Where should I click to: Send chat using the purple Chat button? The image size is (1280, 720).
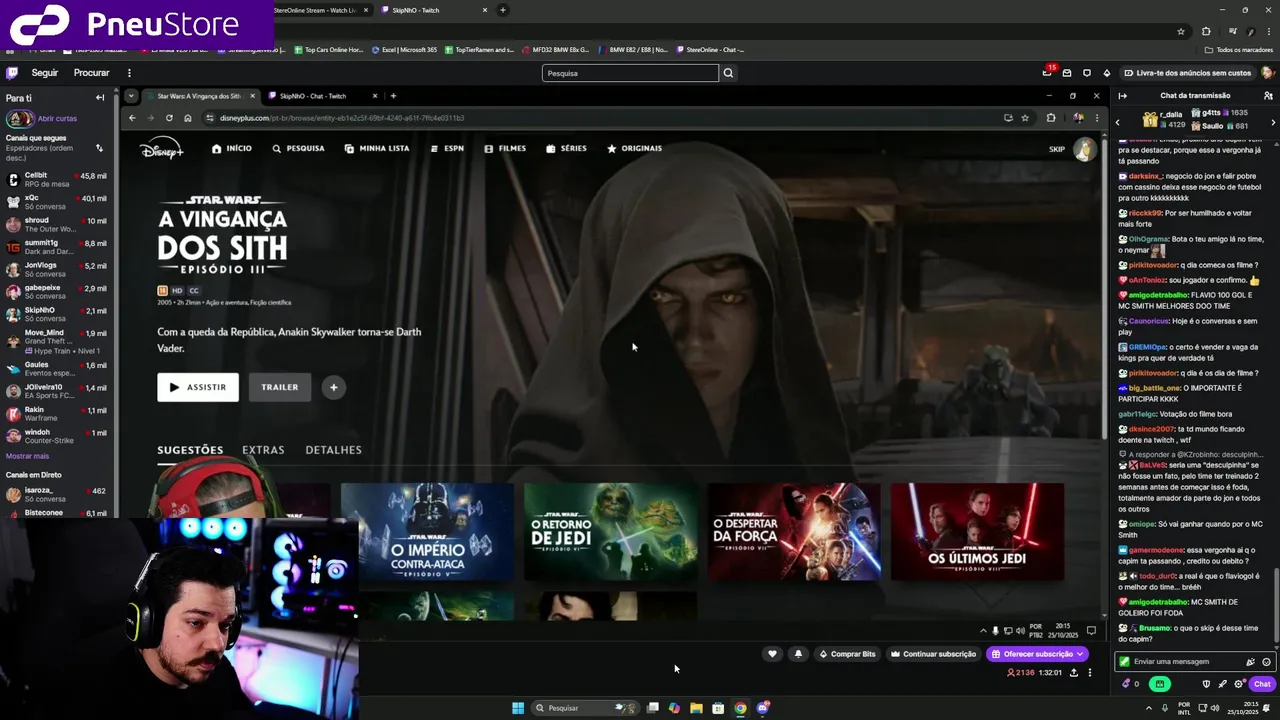point(1262,684)
